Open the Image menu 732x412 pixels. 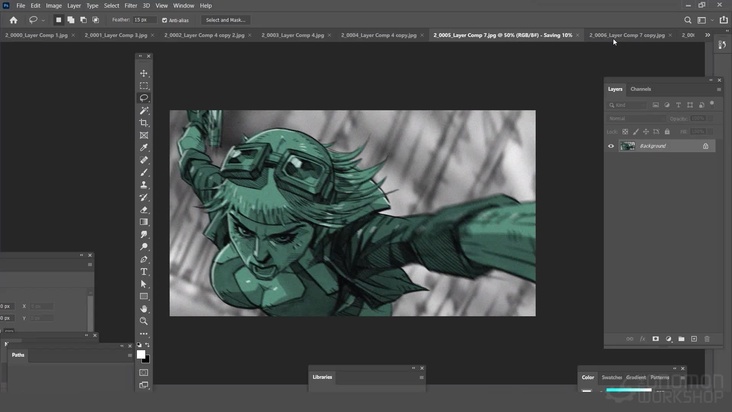(x=54, y=6)
